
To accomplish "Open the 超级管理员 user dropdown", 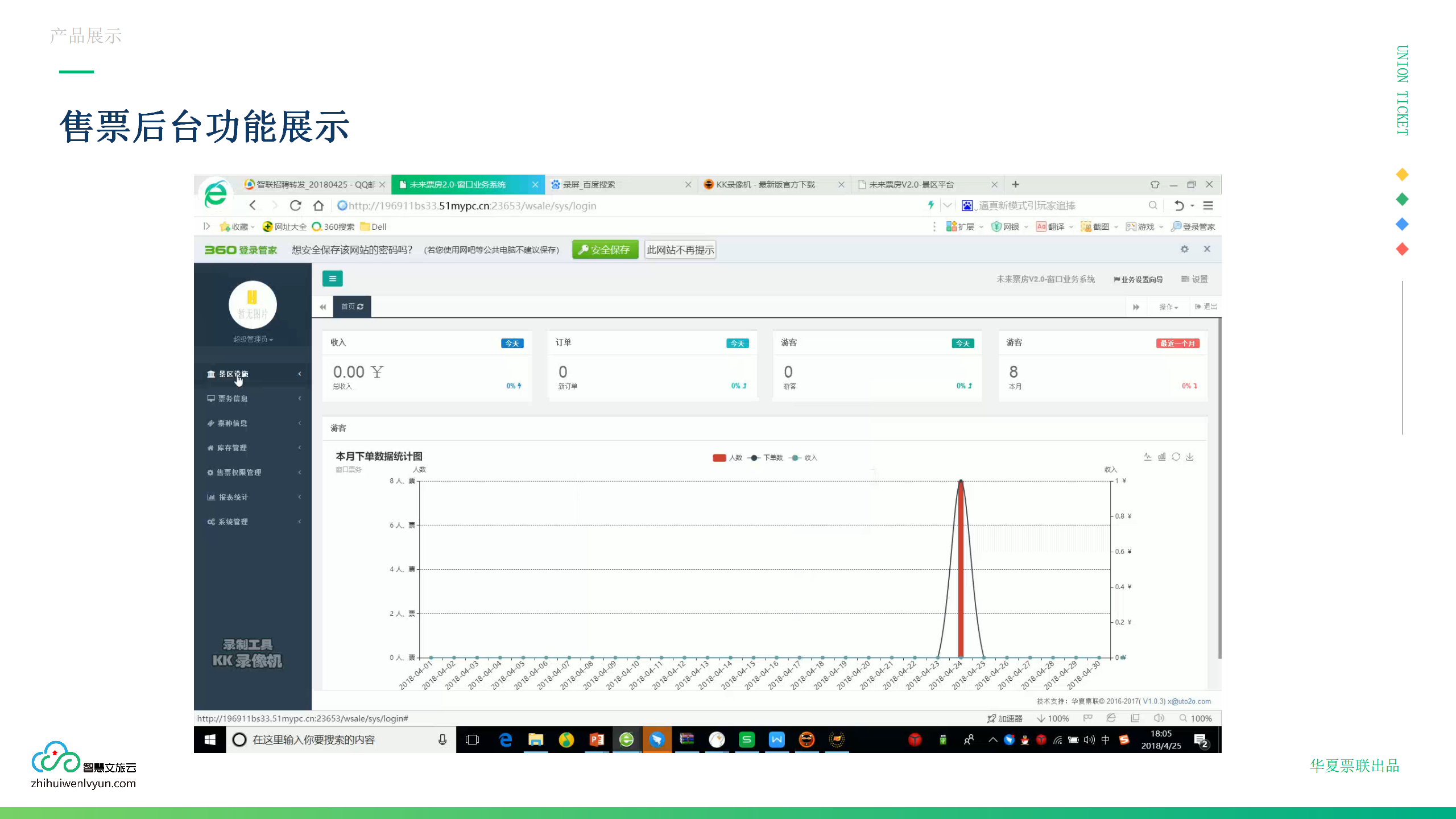I will pos(253,339).
